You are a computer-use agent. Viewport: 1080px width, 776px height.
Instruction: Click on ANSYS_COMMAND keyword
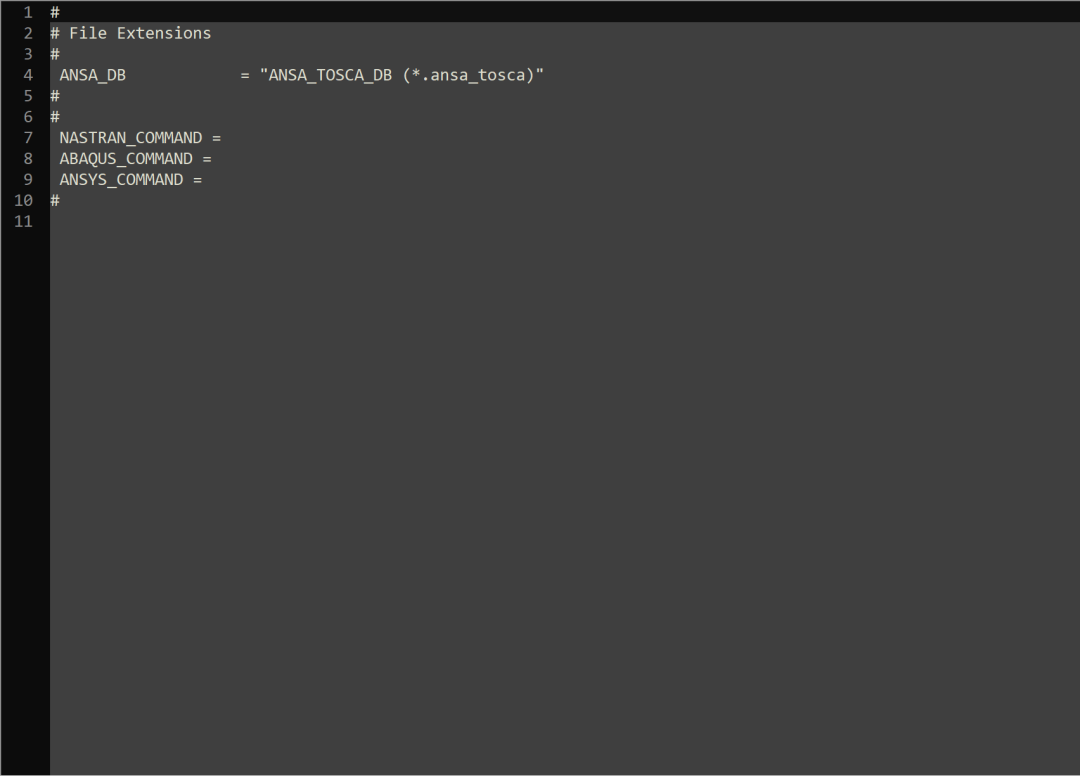coord(121,180)
